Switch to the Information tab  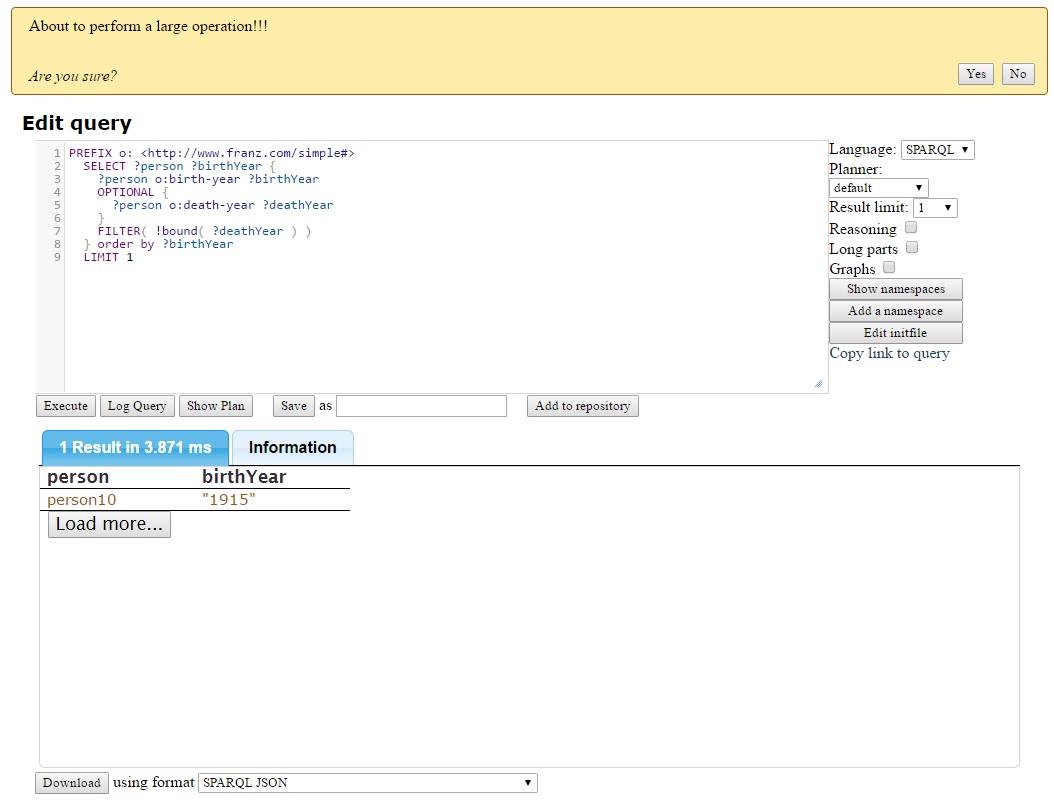coord(292,448)
